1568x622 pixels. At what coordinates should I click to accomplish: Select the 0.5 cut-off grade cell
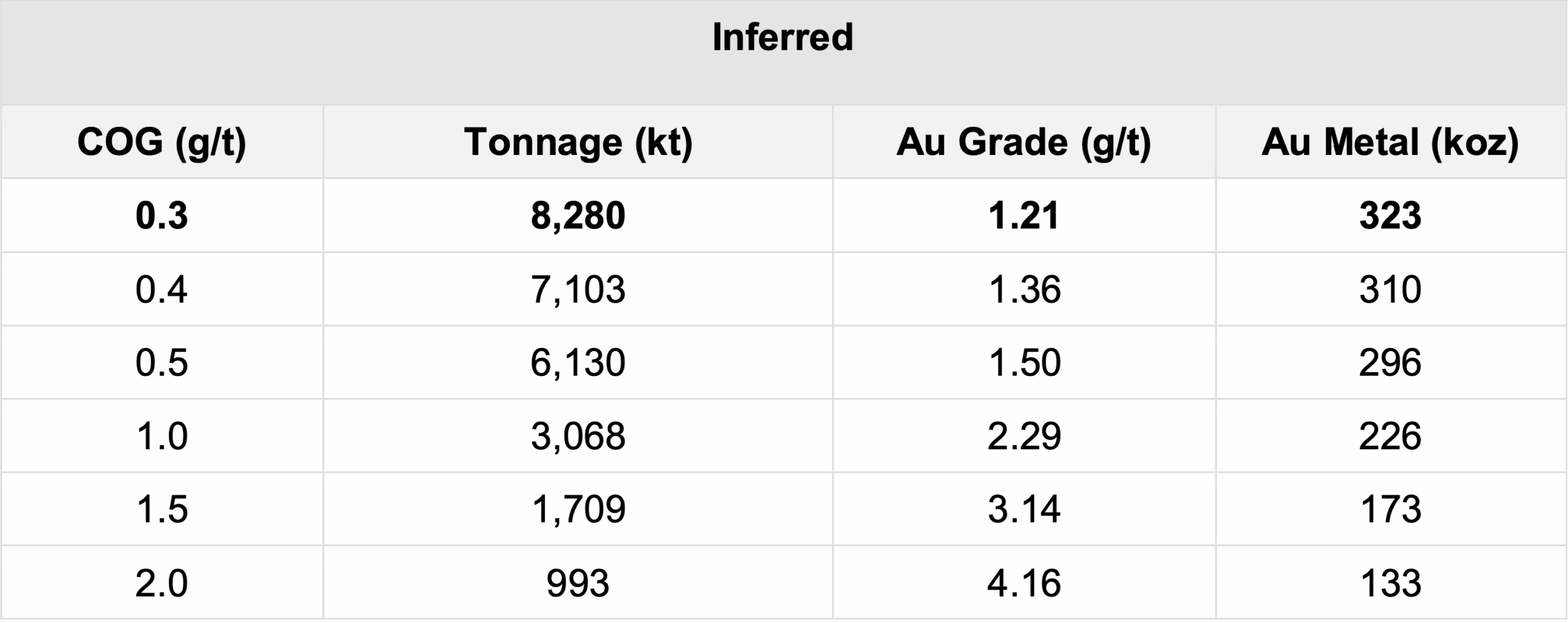[162, 363]
